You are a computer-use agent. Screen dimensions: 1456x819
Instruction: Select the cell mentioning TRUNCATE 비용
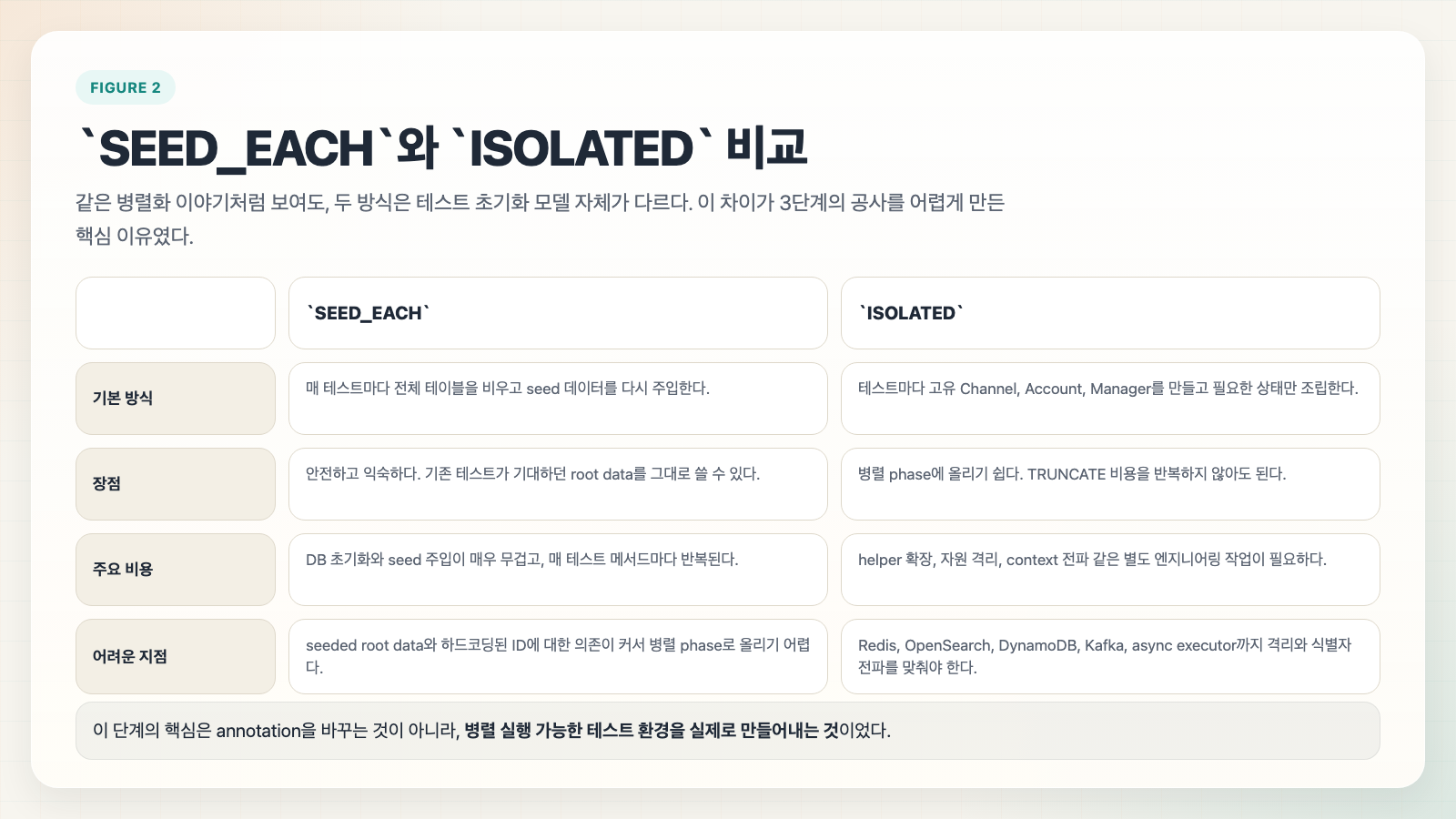coord(1109,484)
